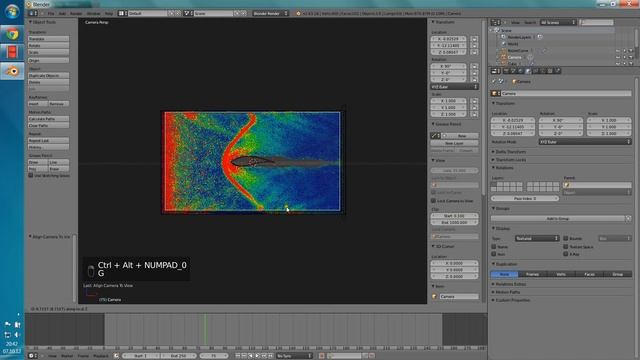
Task: Click the Scene icon in the outliner
Action: pos(497,31)
